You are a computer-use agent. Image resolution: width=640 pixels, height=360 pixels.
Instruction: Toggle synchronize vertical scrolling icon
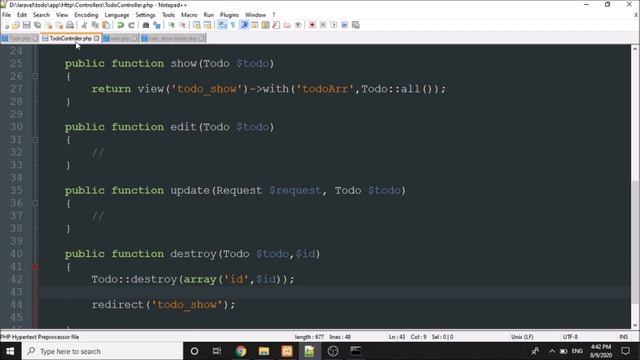[197, 25]
